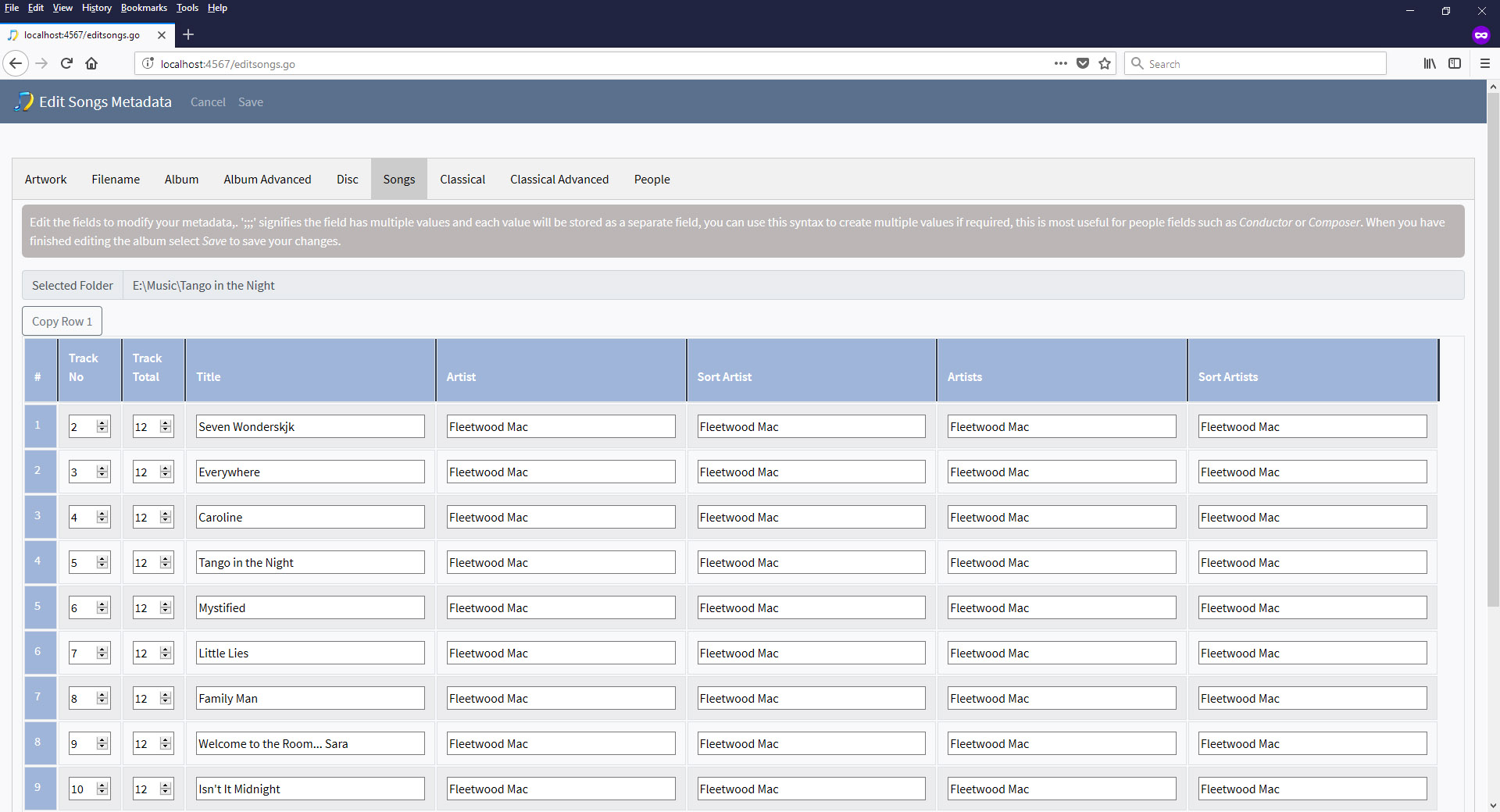Image resolution: width=1500 pixels, height=812 pixels.
Task: Close the editsongs.go tab
Action: (161, 35)
